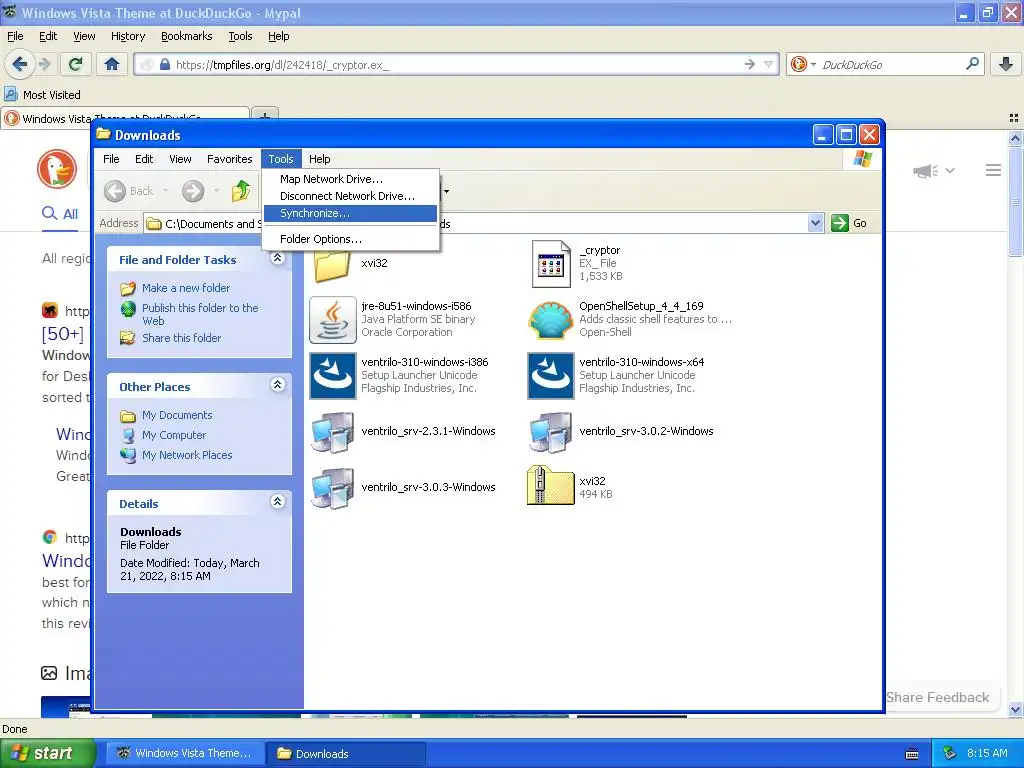Click the green Go arrow button
This screenshot has height=768, width=1024.
pyautogui.click(x=839, y=223)
